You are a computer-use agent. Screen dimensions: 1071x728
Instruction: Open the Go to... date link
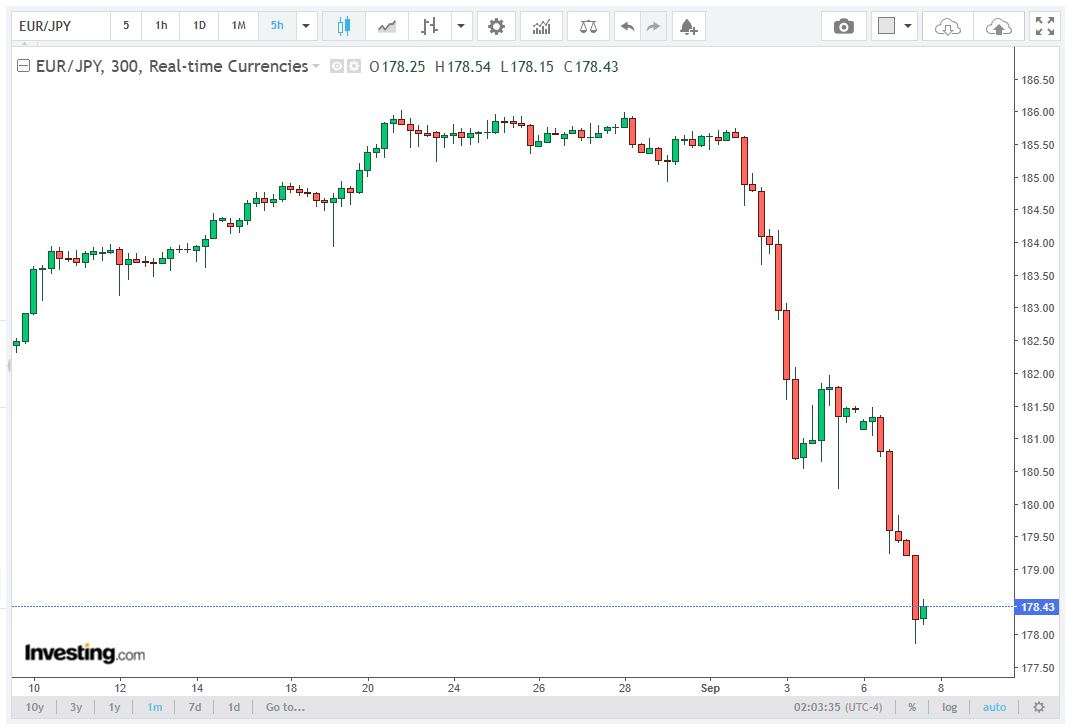click(x=286, y=707)
